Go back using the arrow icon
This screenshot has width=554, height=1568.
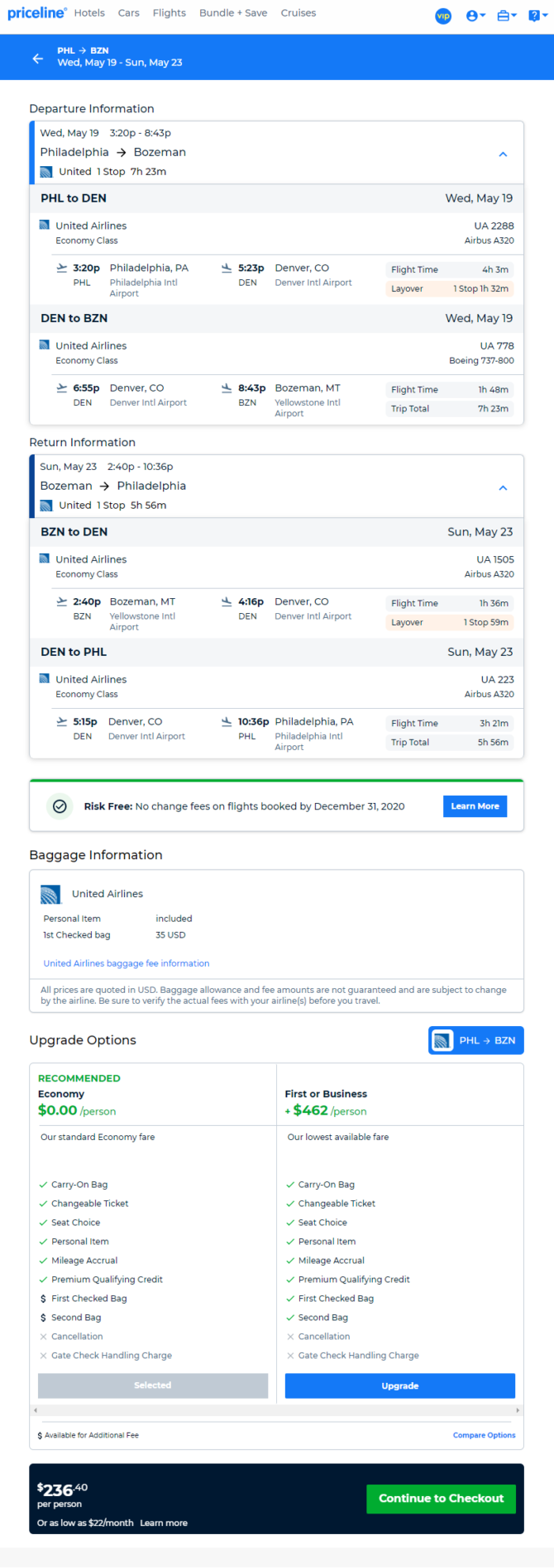[37, 58]
